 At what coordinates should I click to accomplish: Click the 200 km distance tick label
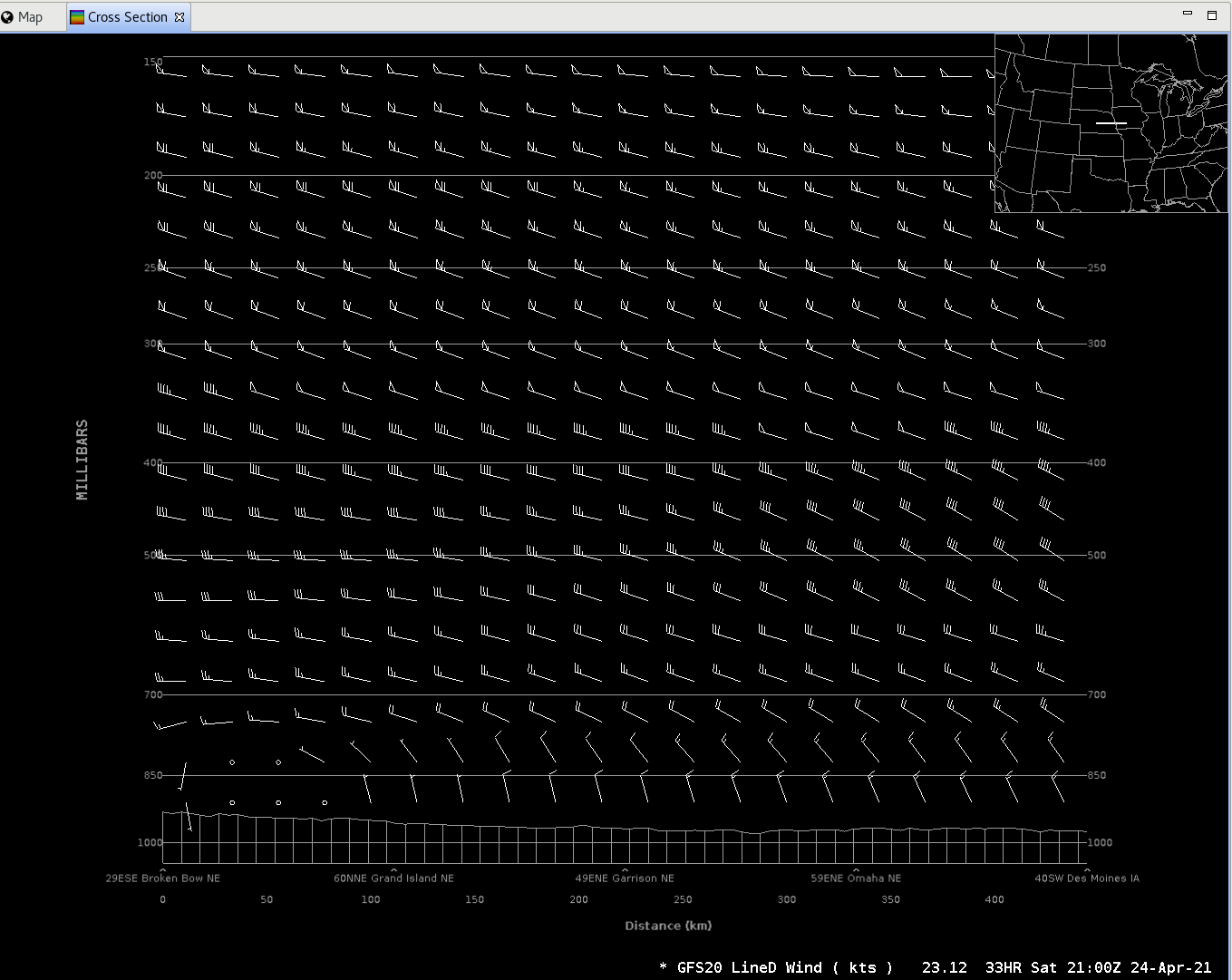(x=578, y=899)
